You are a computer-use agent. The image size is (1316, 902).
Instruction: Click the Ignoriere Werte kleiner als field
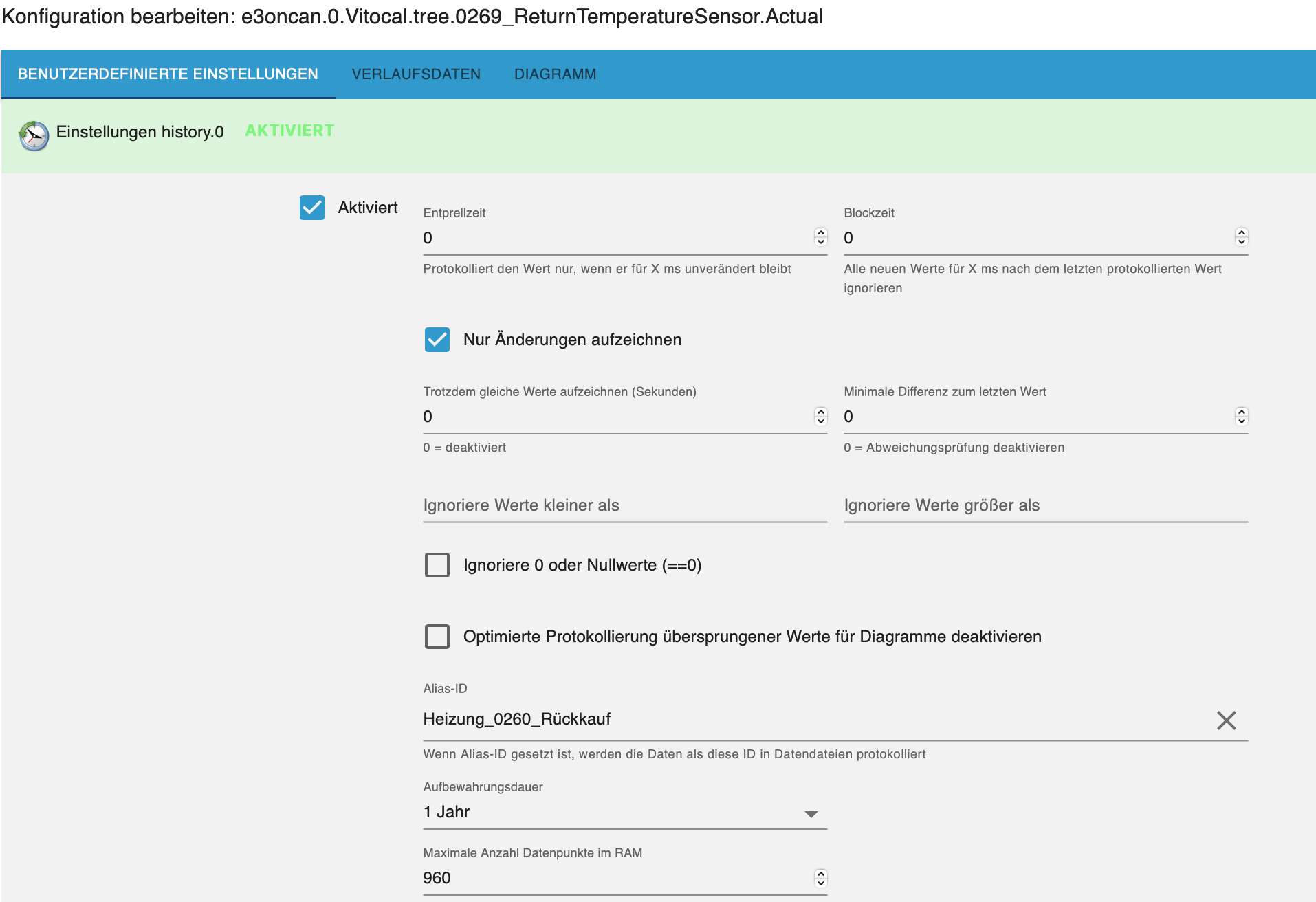point(624,506)
